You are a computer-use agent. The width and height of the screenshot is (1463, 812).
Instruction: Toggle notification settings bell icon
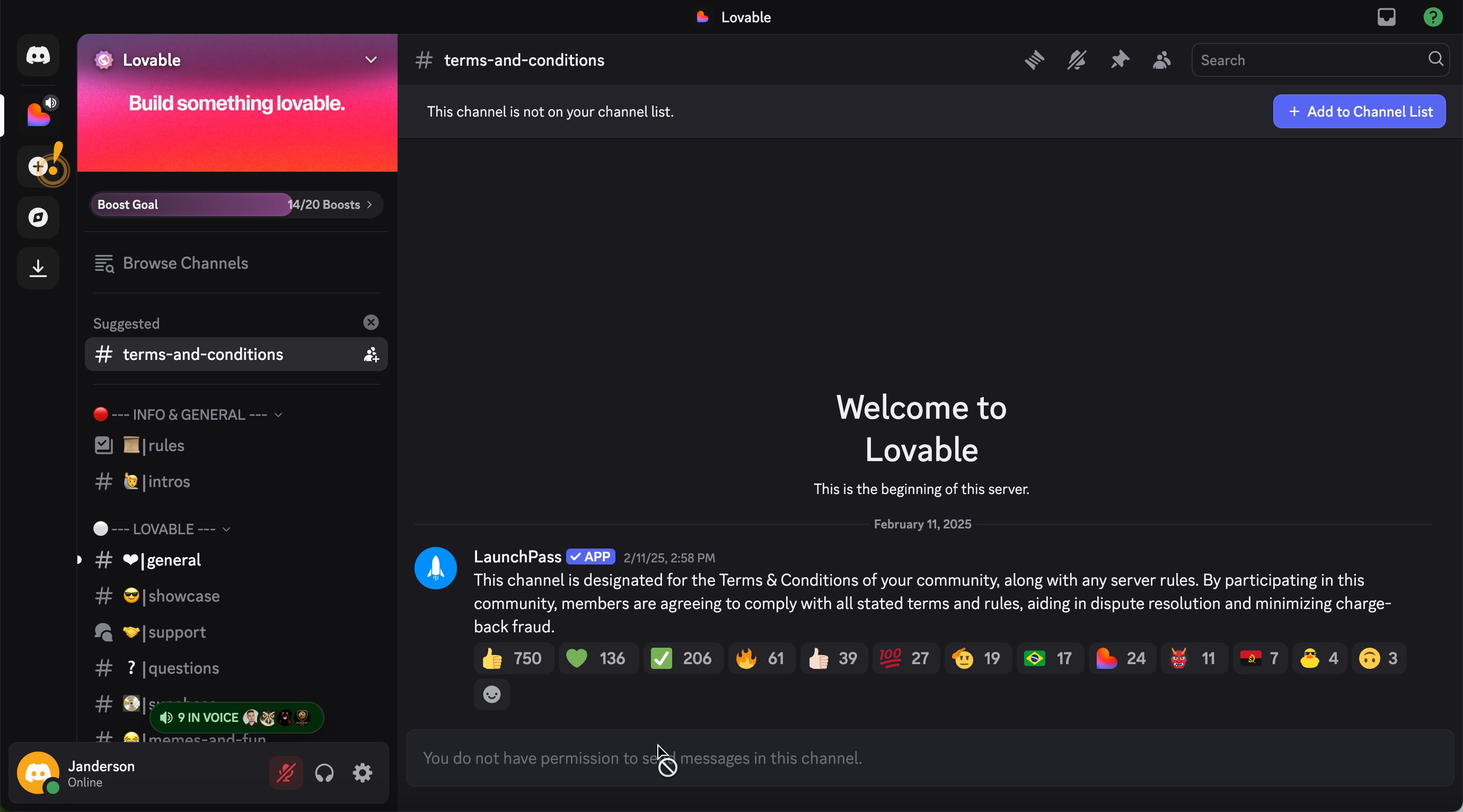[1076, 59]
